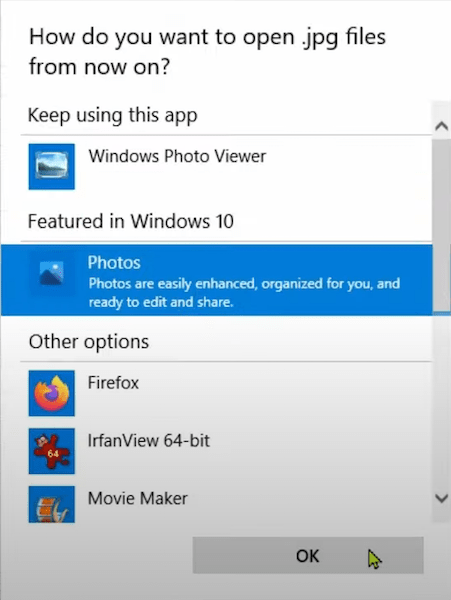Click the scroll up arrow of the app list
Viewport: 451px width, 600px height.
click(x=441, y=126)
